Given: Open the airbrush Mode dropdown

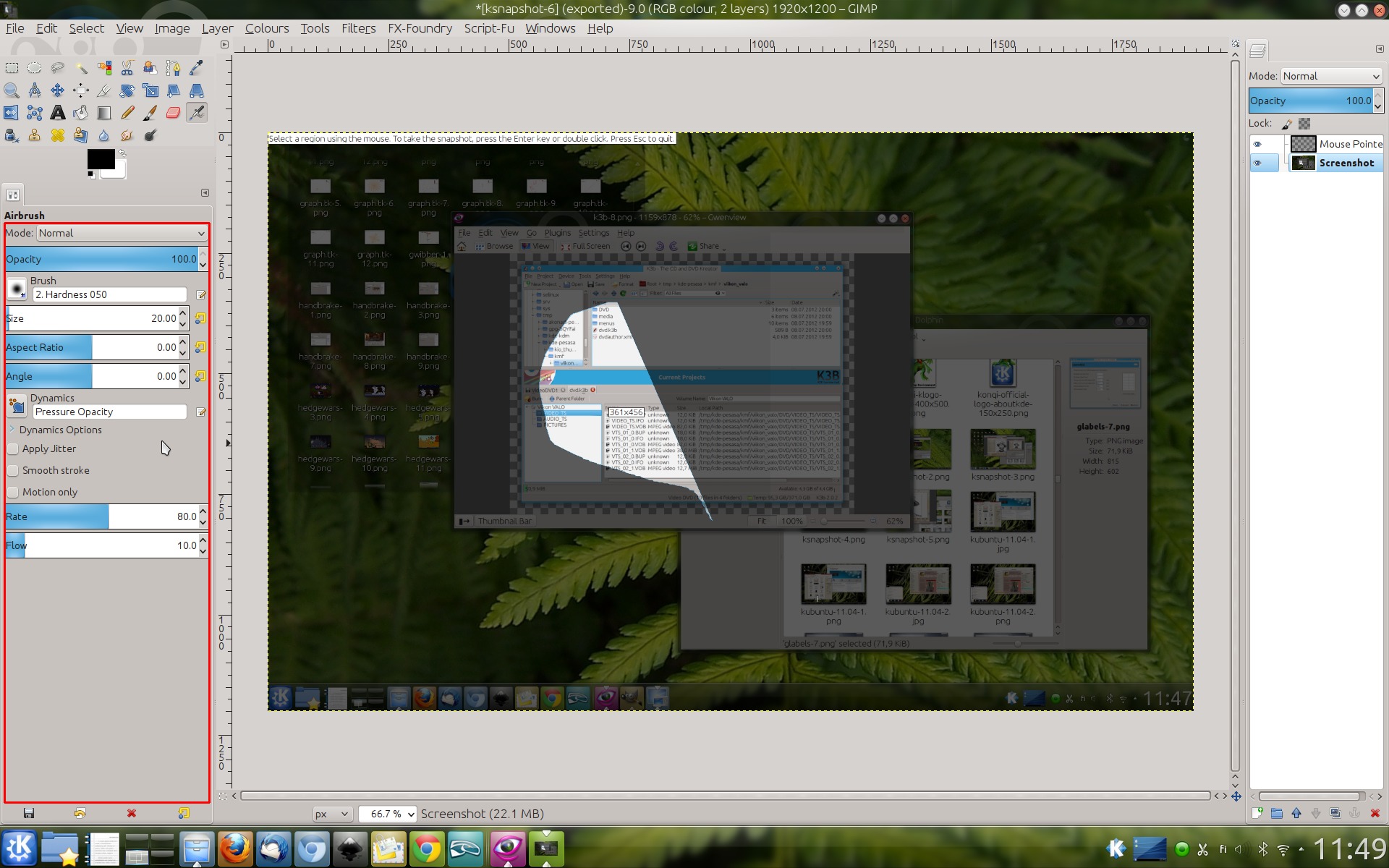Looking at the screenshot, I should point(122,233).
